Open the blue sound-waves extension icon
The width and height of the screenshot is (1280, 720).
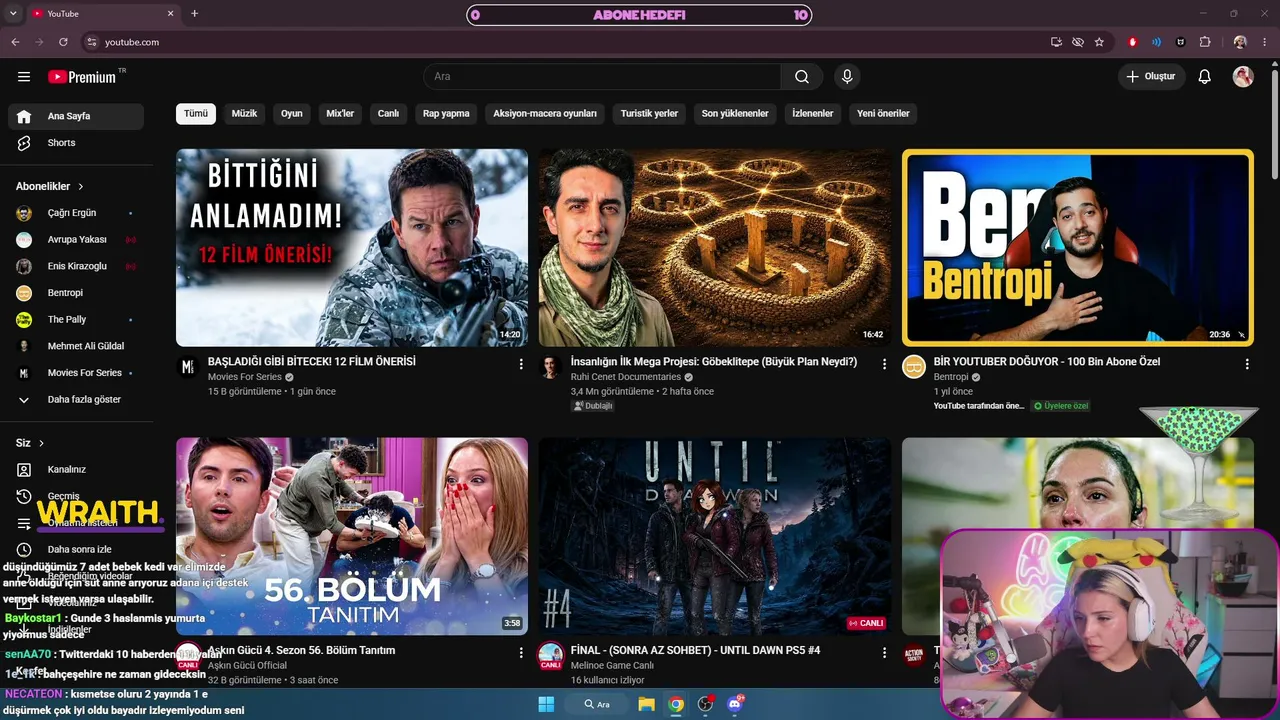(x=1157, y=42)
